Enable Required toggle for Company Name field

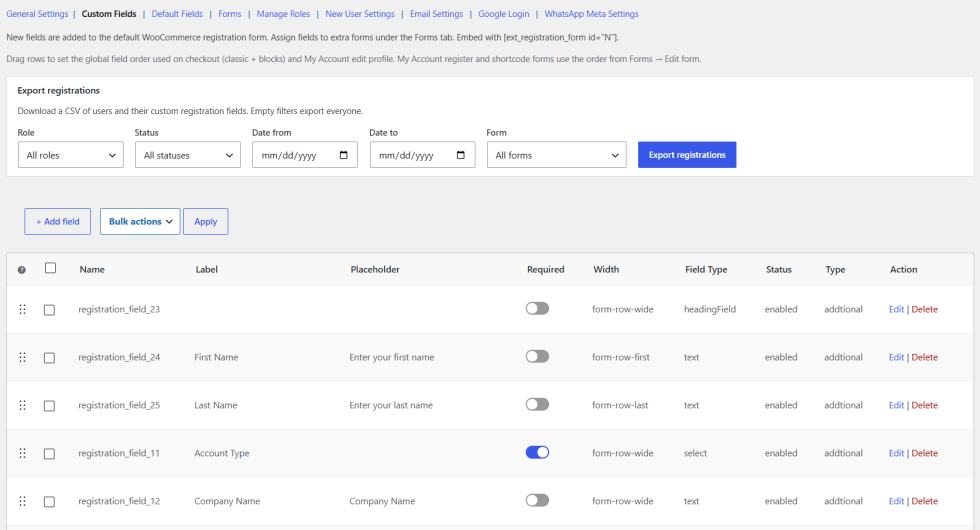pos(538,500)
